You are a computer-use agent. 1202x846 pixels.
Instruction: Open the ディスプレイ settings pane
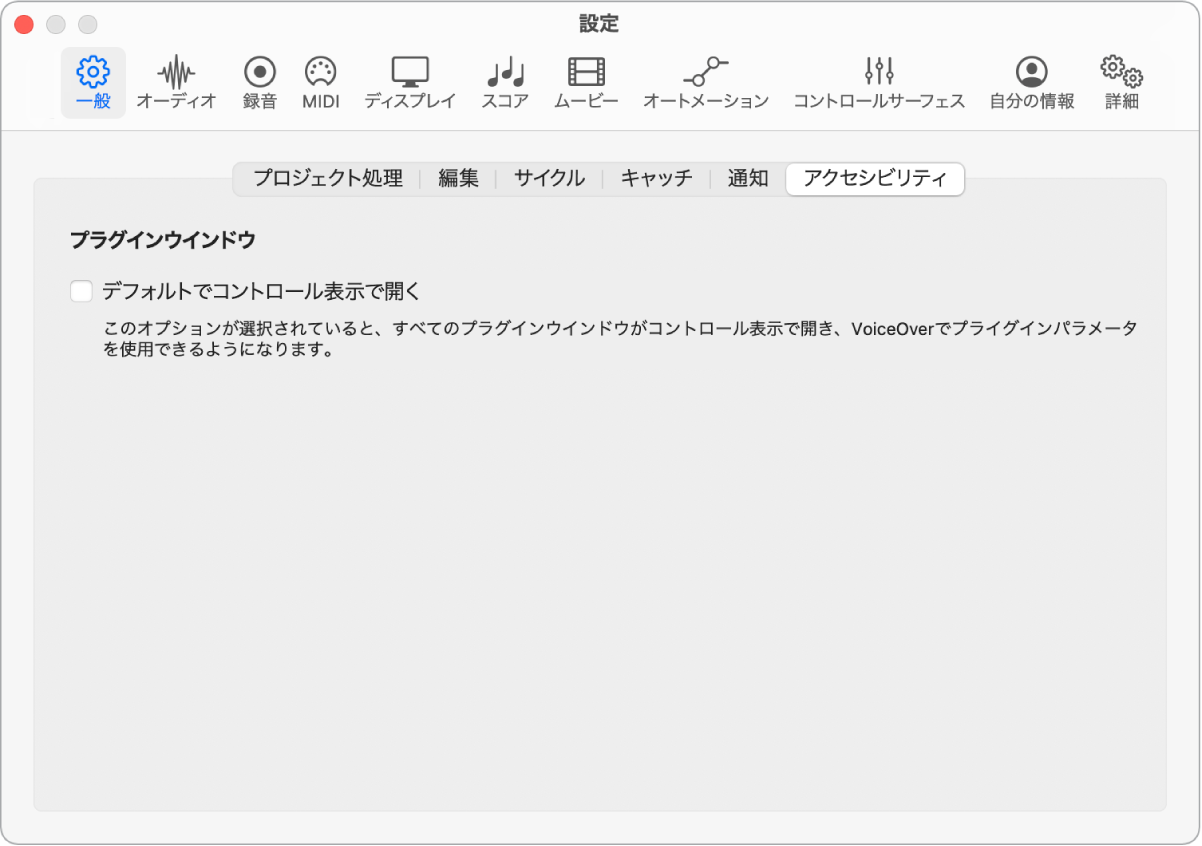410,80
